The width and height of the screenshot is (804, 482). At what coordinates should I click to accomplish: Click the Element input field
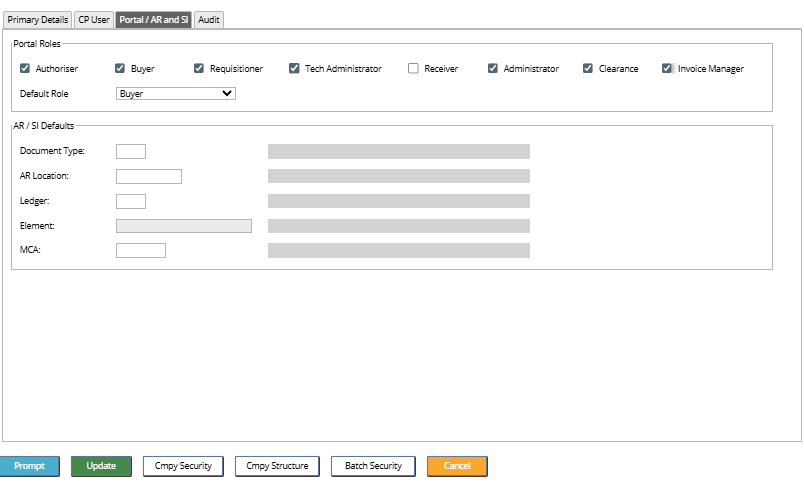click(184, 226)
